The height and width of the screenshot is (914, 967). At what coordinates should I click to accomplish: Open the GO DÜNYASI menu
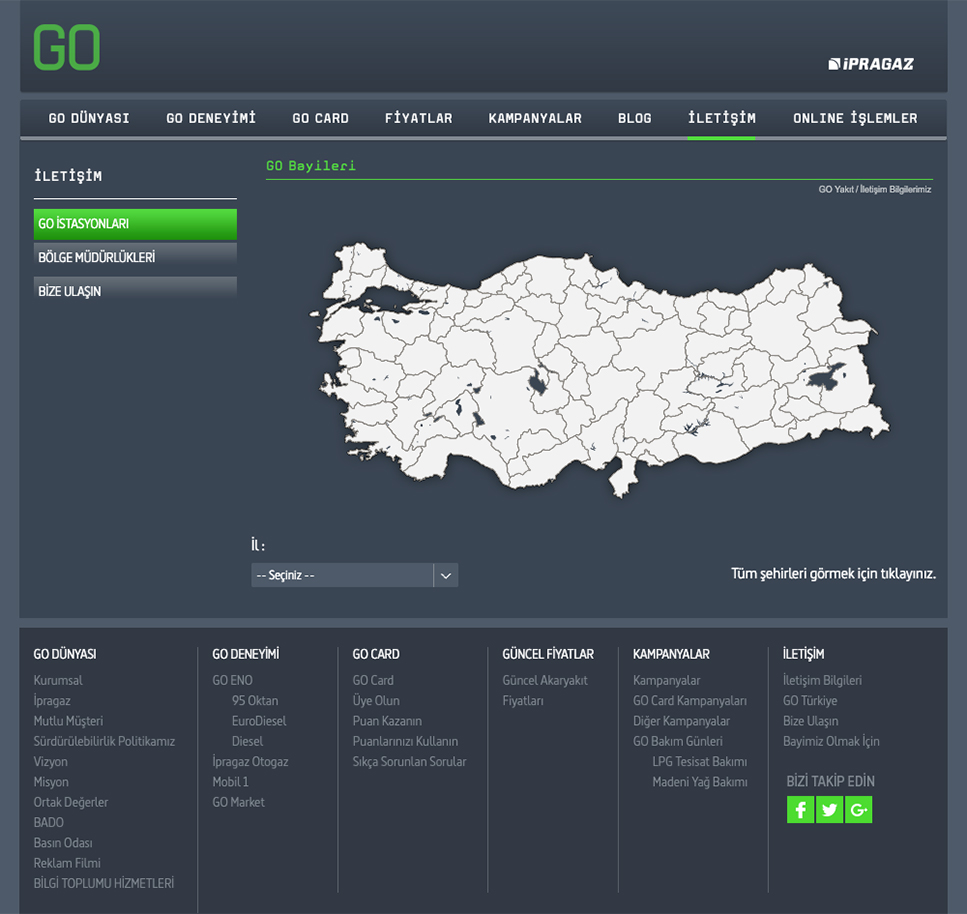(89, 118)
